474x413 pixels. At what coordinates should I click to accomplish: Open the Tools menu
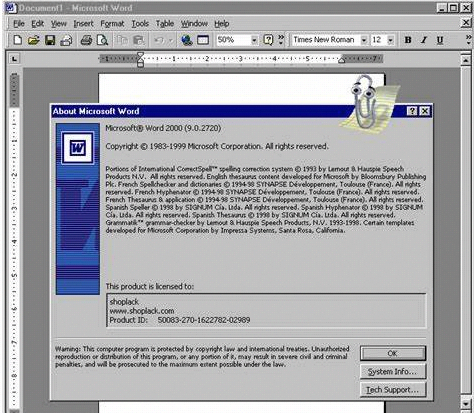tap(140, 24)
